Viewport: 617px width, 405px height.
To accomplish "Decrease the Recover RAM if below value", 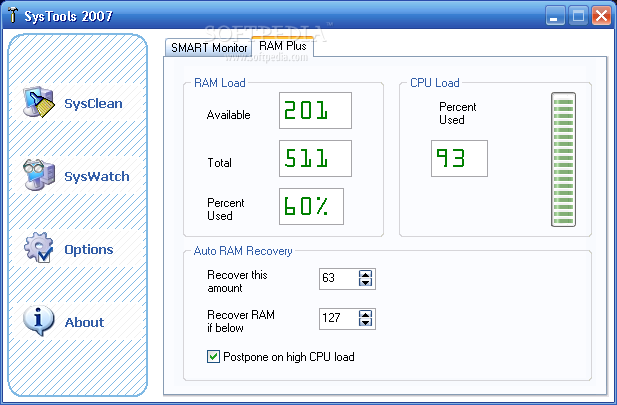I will 365,322.
